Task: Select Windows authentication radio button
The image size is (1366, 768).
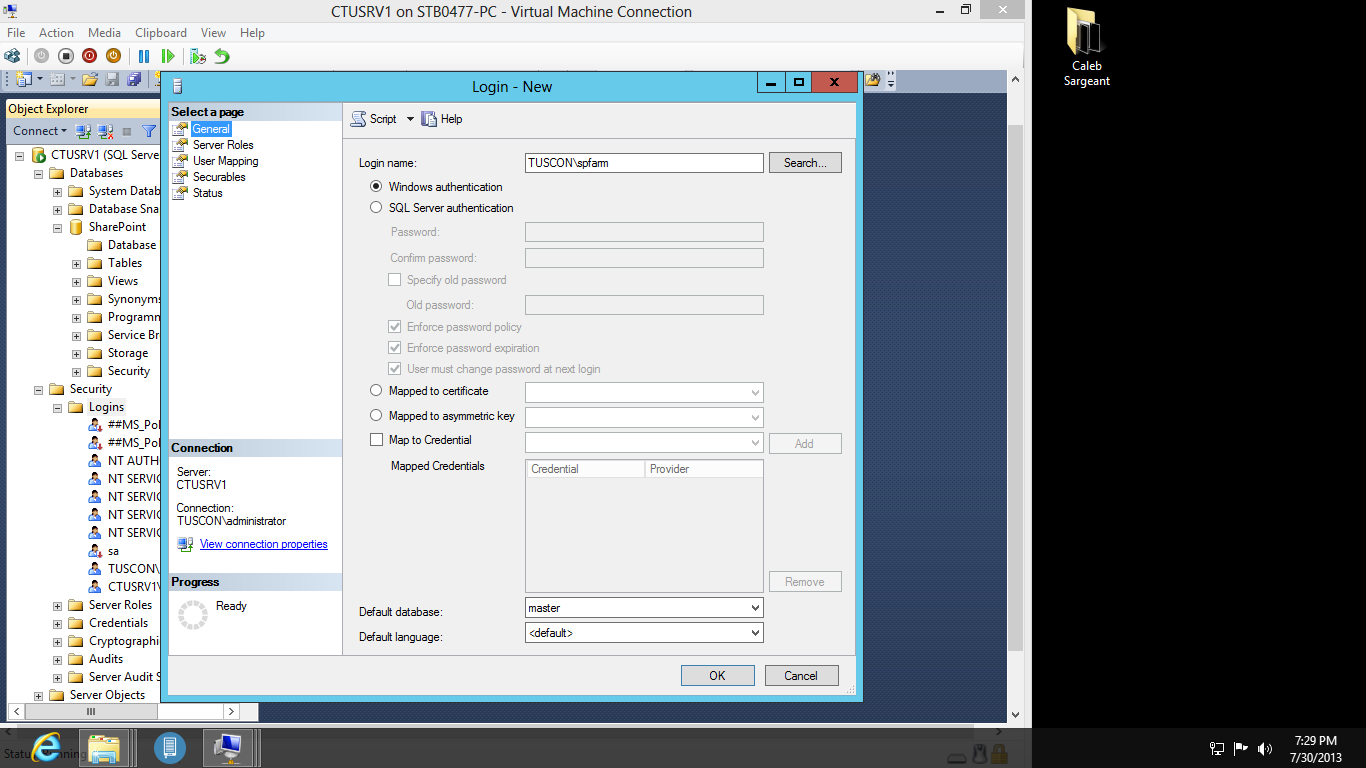Action: [x=376, y=187]
